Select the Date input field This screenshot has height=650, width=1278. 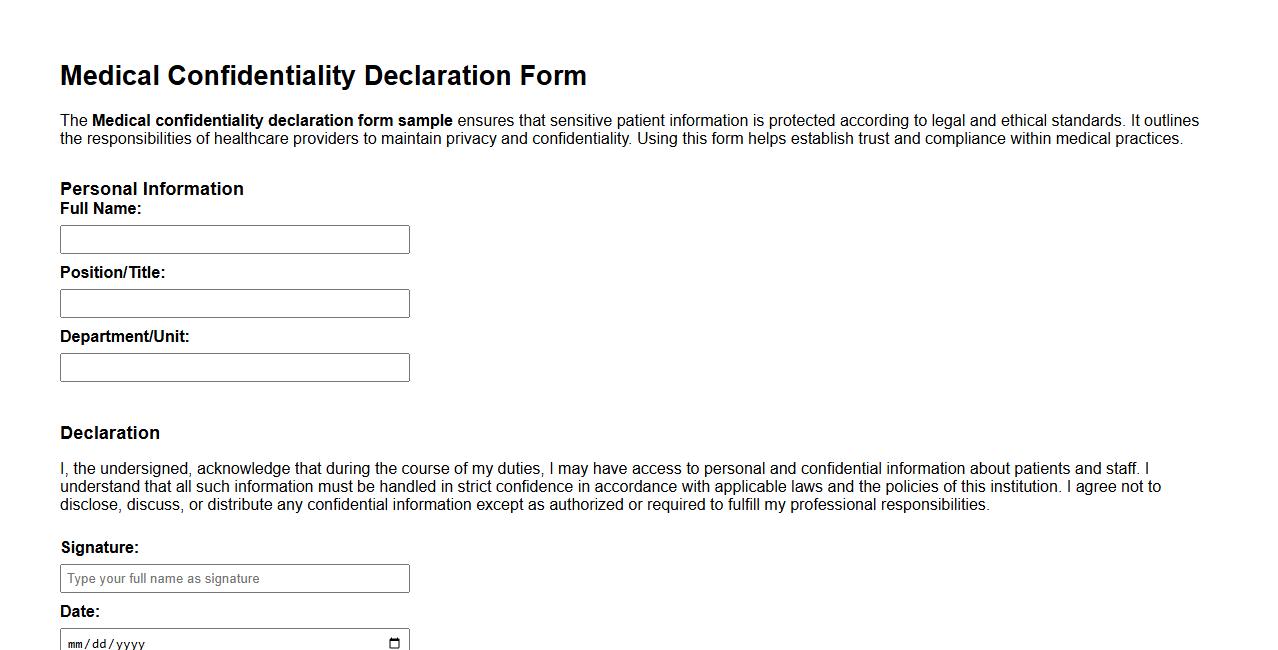pos(235,641)
